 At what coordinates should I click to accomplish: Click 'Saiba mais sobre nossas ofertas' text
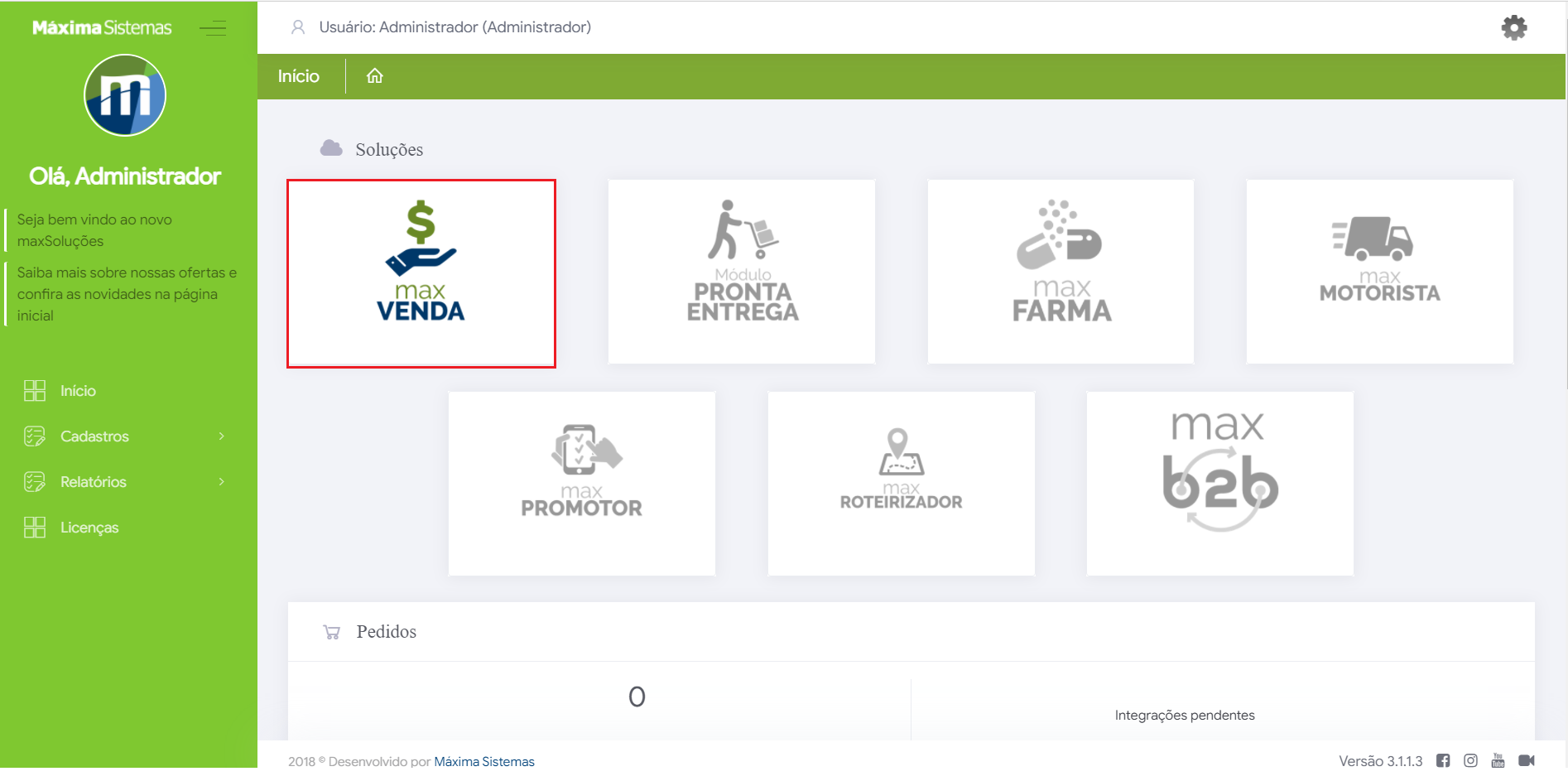(x=127, y=294)
